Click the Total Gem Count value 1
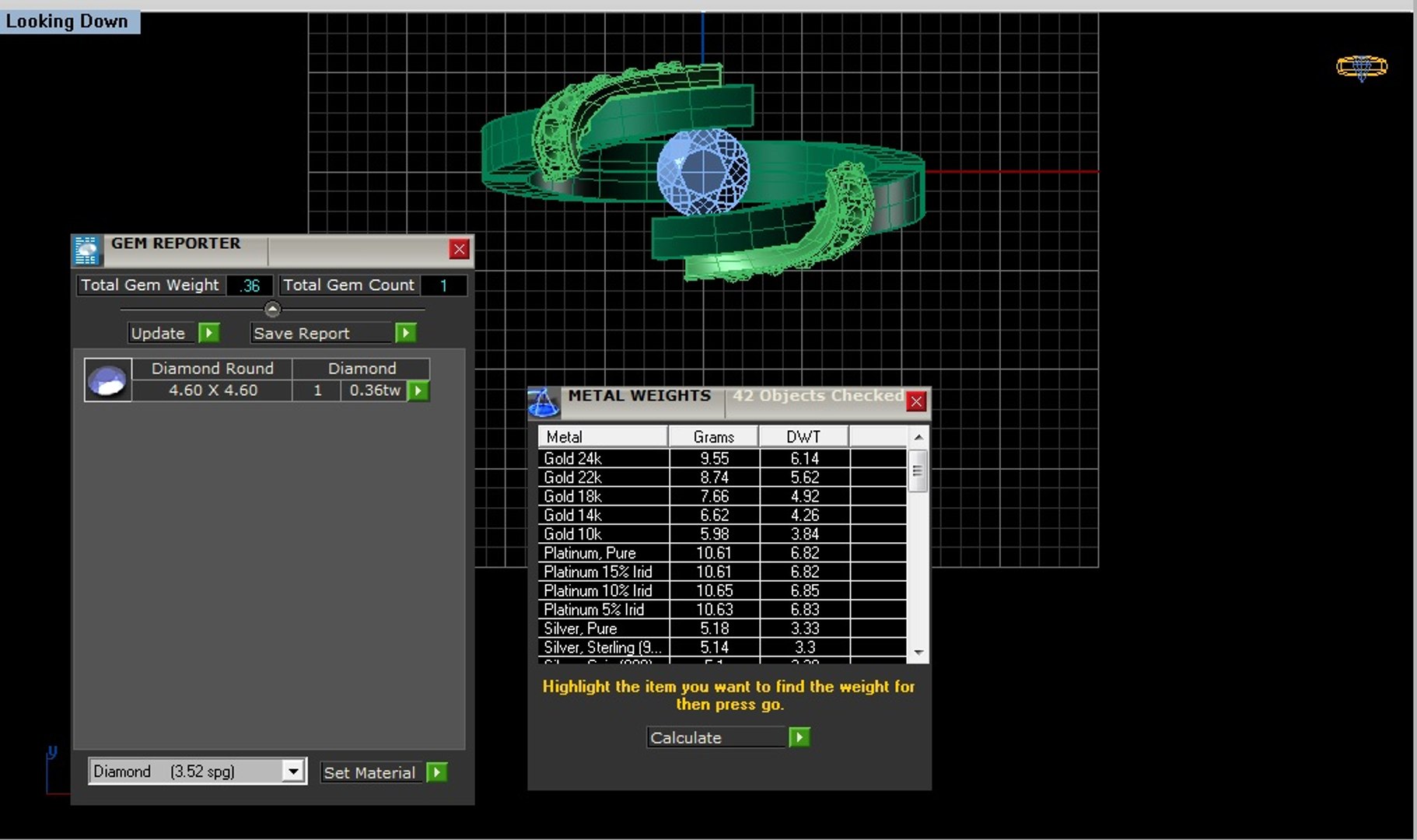The width and height of the screenshot is (1417, 840). pos(443,285)
